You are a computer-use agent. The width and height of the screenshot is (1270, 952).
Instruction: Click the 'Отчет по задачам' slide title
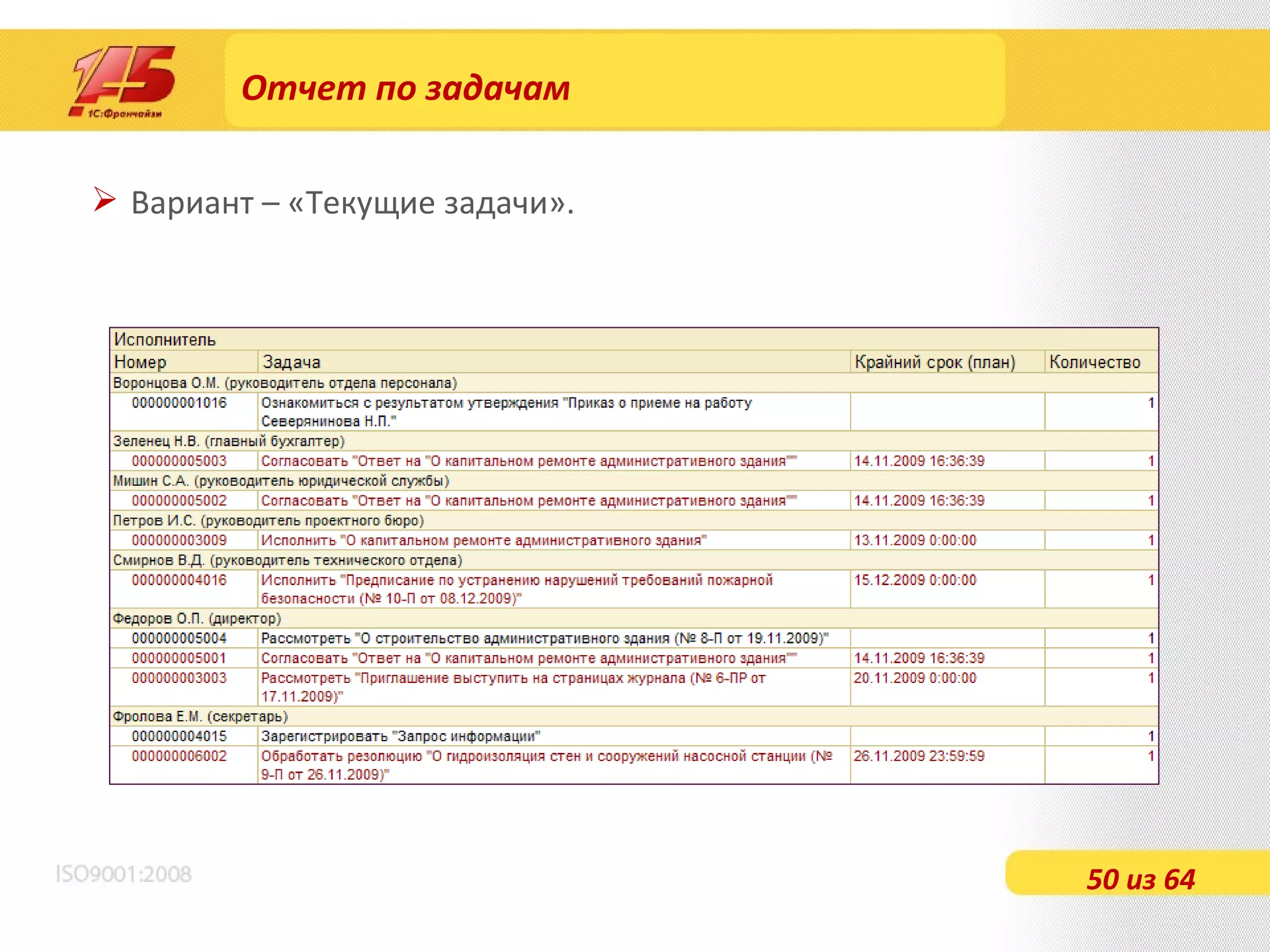pyautogui.click(x=406, y=87)
